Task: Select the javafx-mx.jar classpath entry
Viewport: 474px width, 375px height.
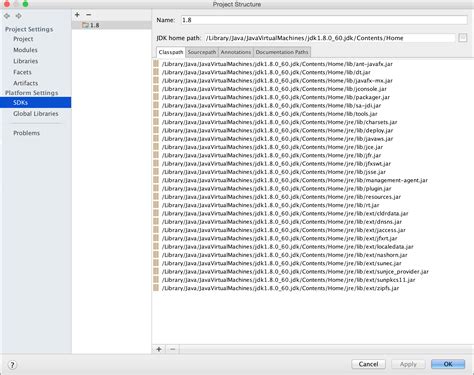Action: coord(277,80)
